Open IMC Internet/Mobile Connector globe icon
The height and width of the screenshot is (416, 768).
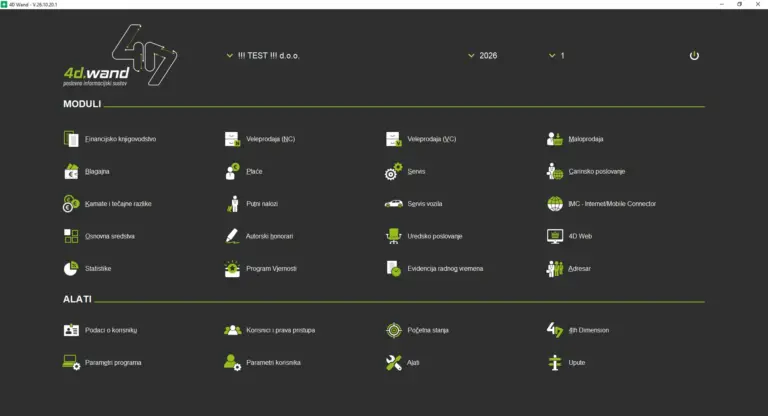554,204
